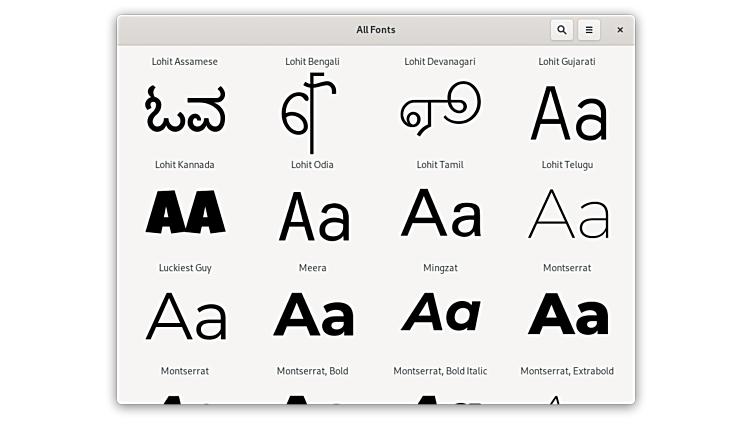Open the font search button

pos(561,30)
